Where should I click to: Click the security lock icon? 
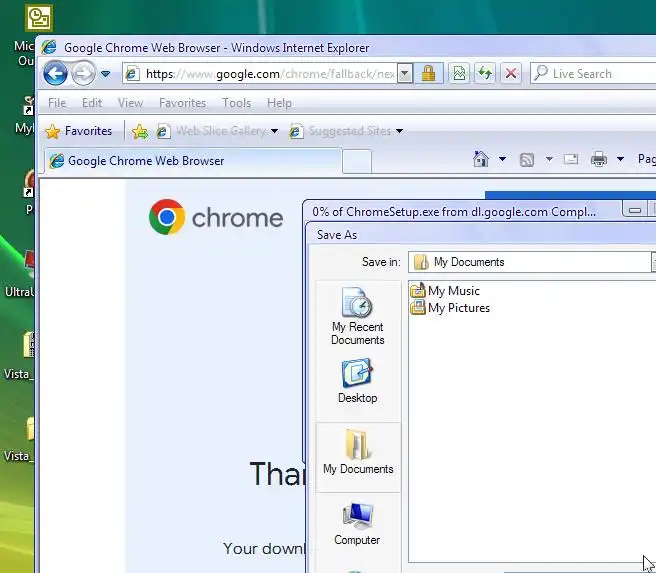428,74
